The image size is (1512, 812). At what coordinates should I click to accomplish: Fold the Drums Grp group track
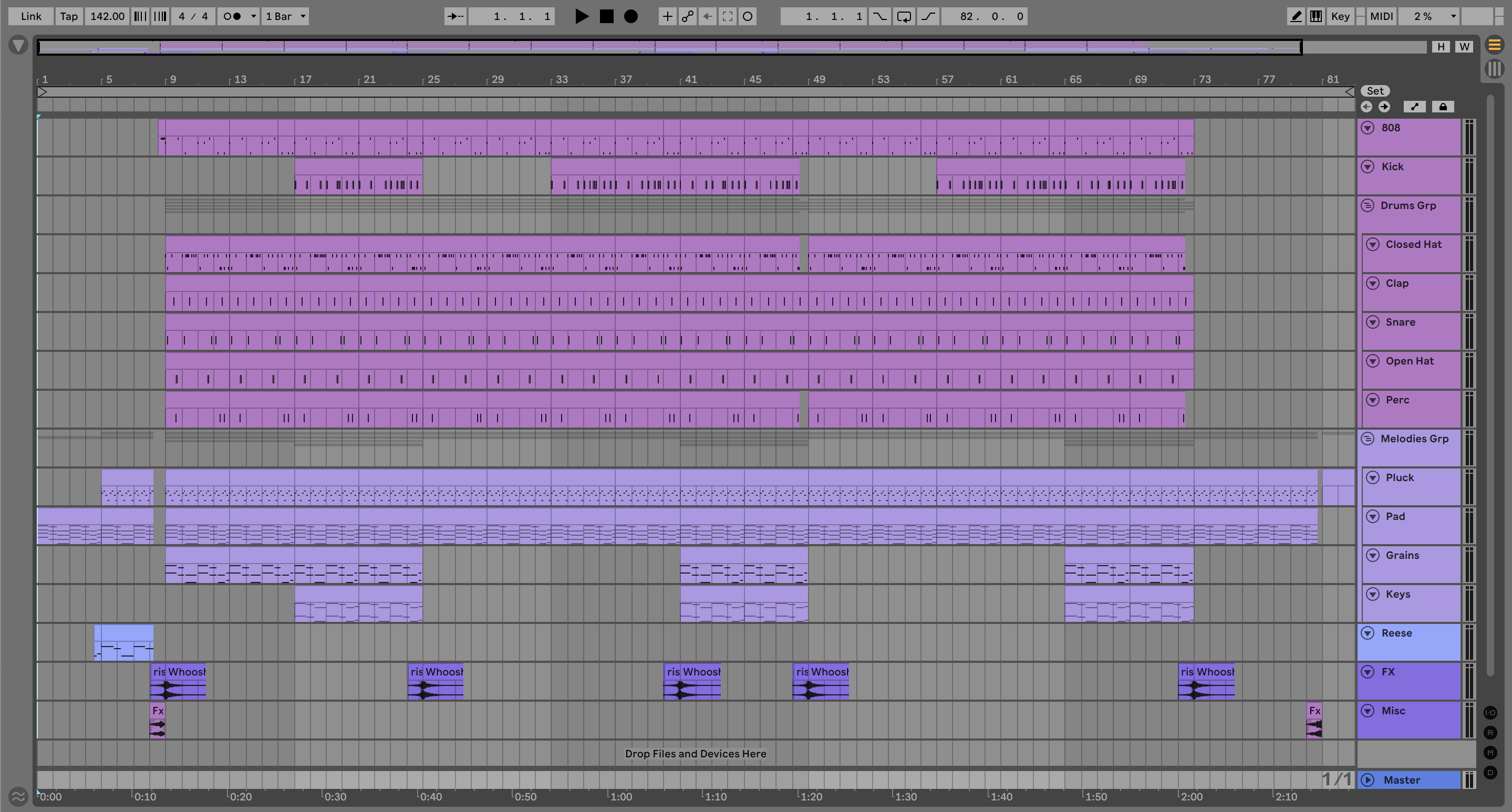[x=1368, y=206]
